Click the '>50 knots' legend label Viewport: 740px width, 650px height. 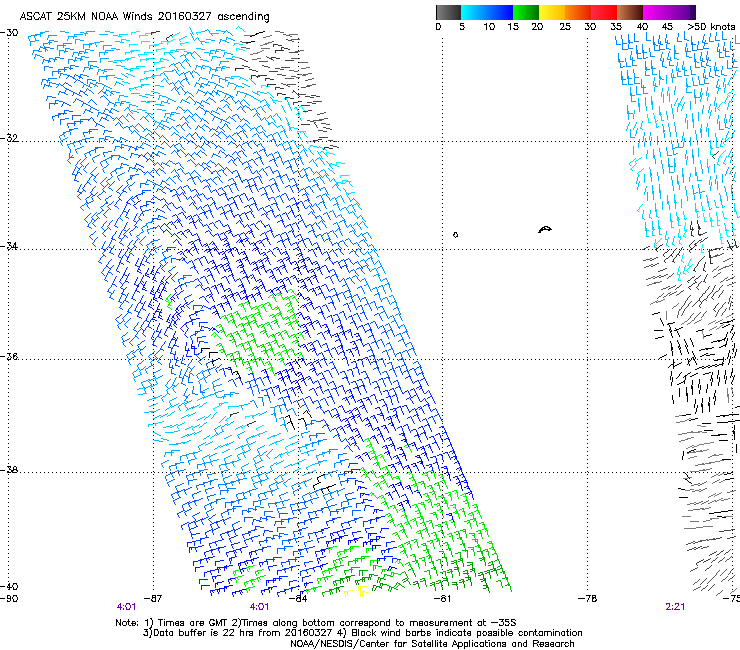click(x=711, y=27)
